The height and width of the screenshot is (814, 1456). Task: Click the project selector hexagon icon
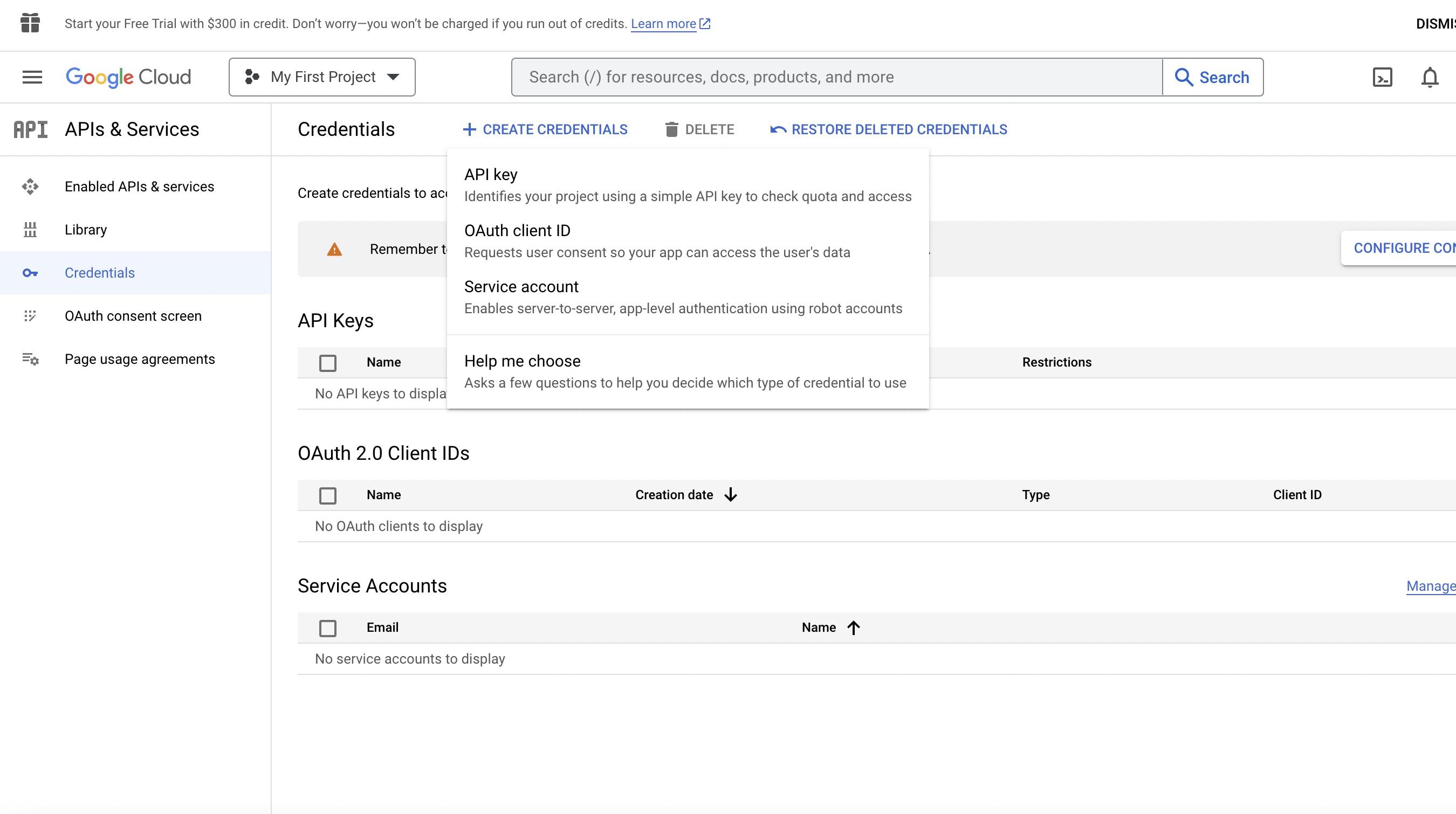[251, 77]
